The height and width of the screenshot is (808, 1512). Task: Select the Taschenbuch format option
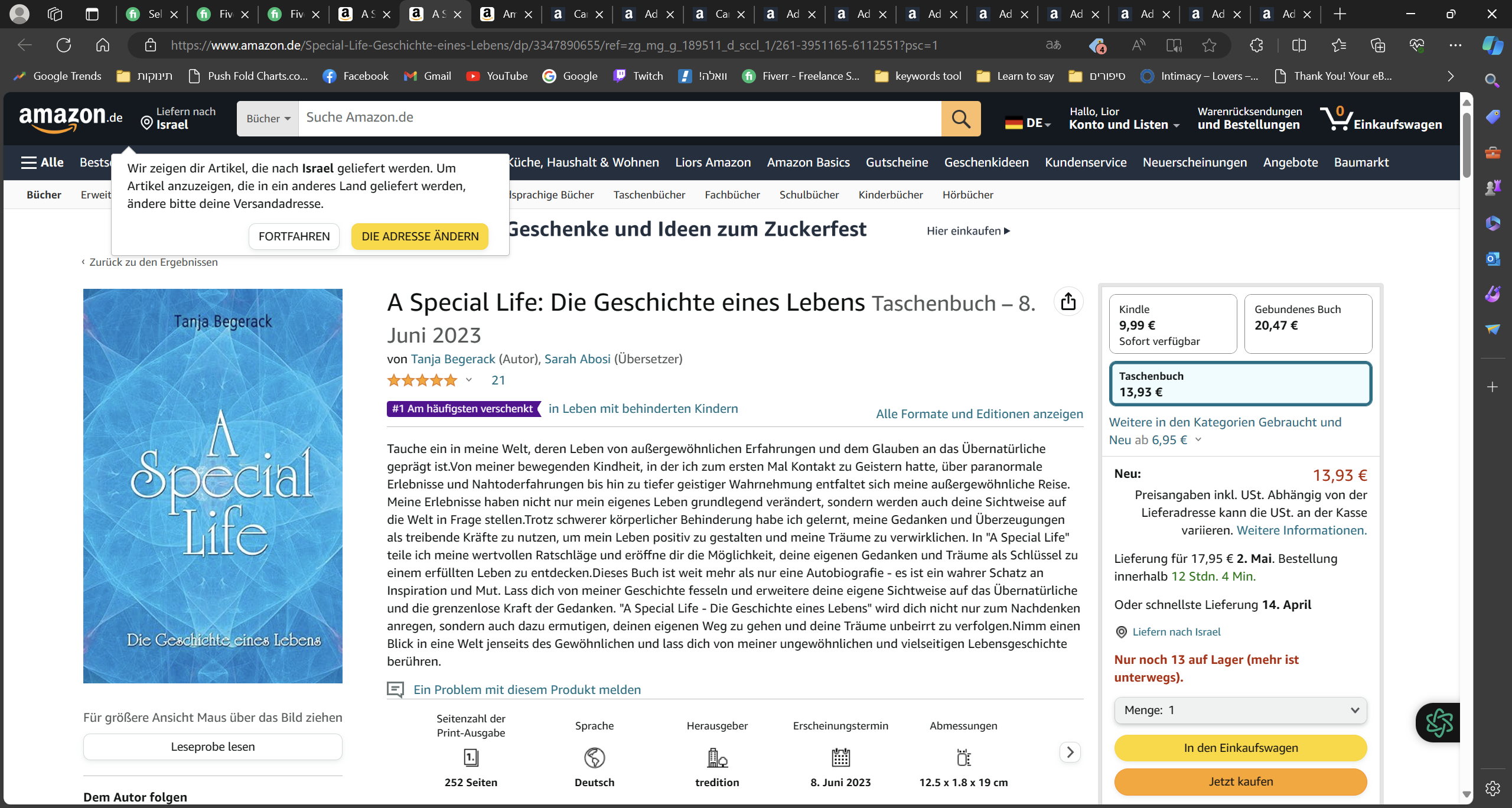point(1240,383)
